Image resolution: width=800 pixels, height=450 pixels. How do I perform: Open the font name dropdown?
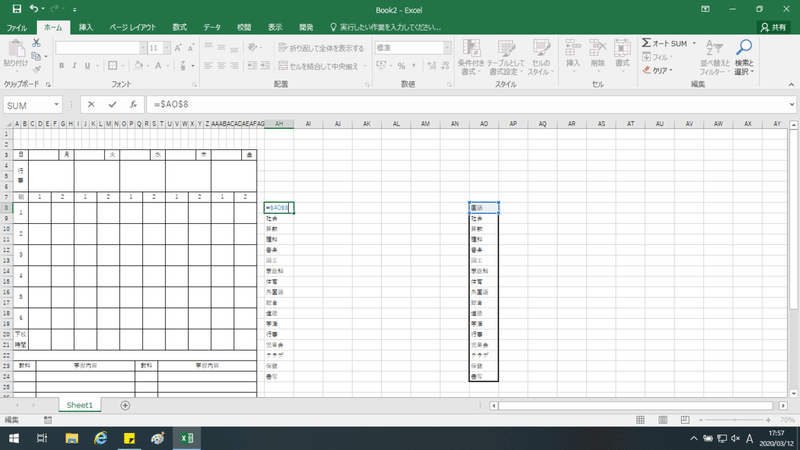click(143, 48)
